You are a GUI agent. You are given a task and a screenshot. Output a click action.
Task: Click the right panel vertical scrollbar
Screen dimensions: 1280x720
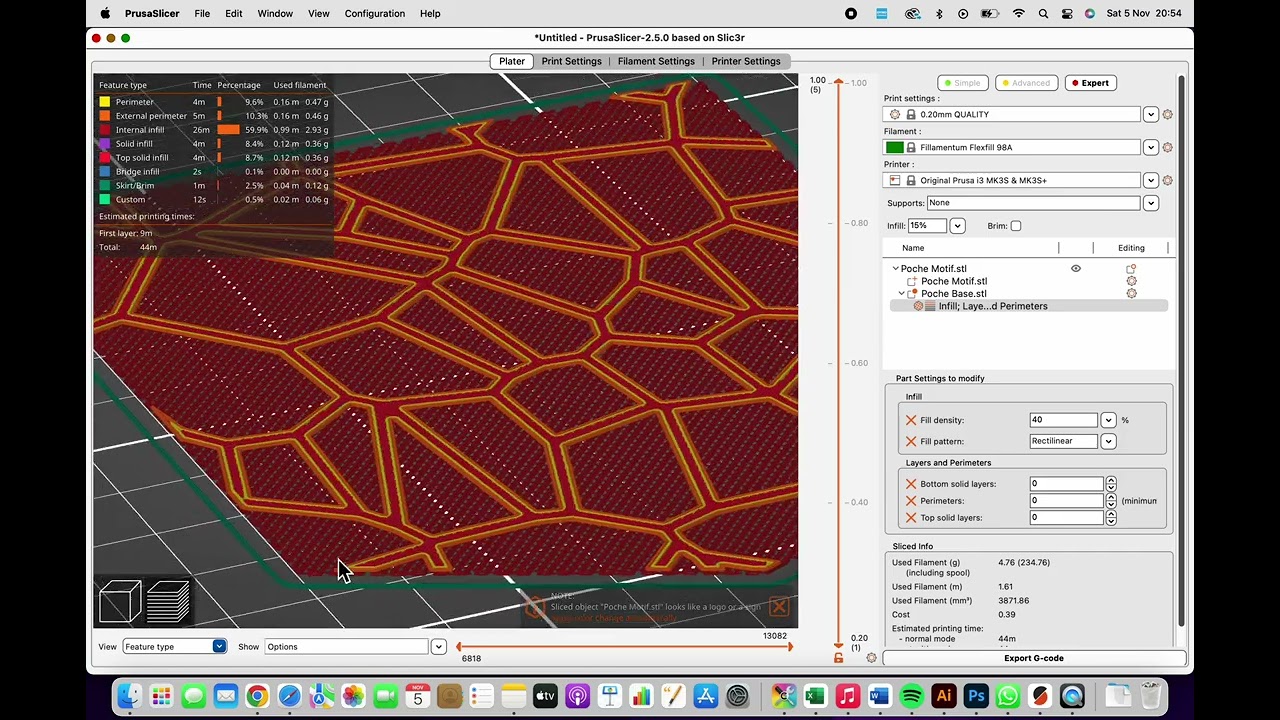1182,350
